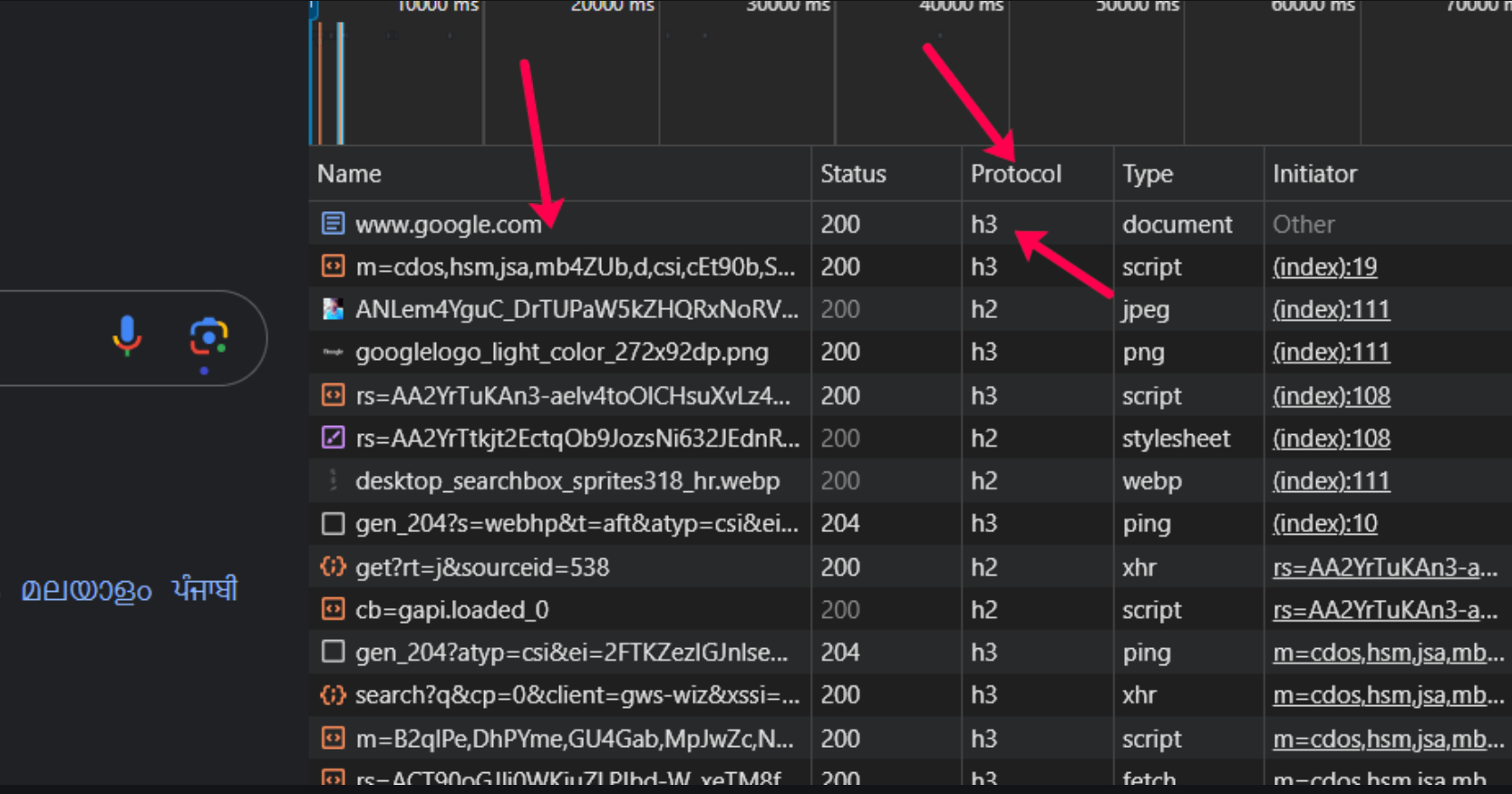Click the voice search microphone icon

coord(127,336)
